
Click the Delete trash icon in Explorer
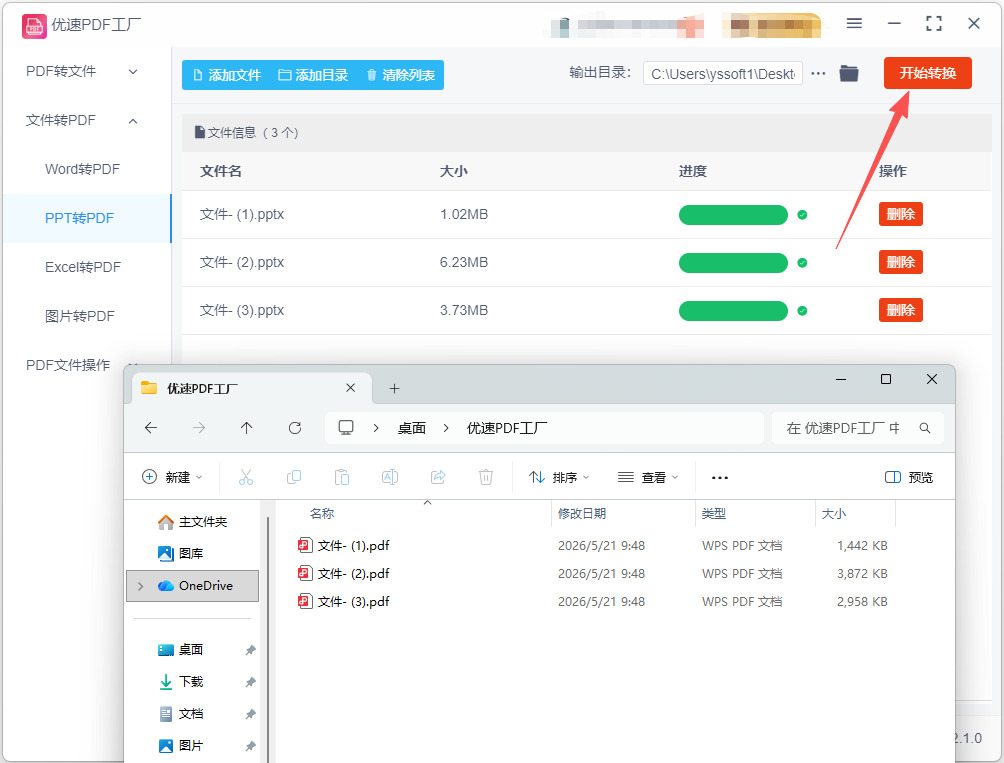tap(486, 478)
